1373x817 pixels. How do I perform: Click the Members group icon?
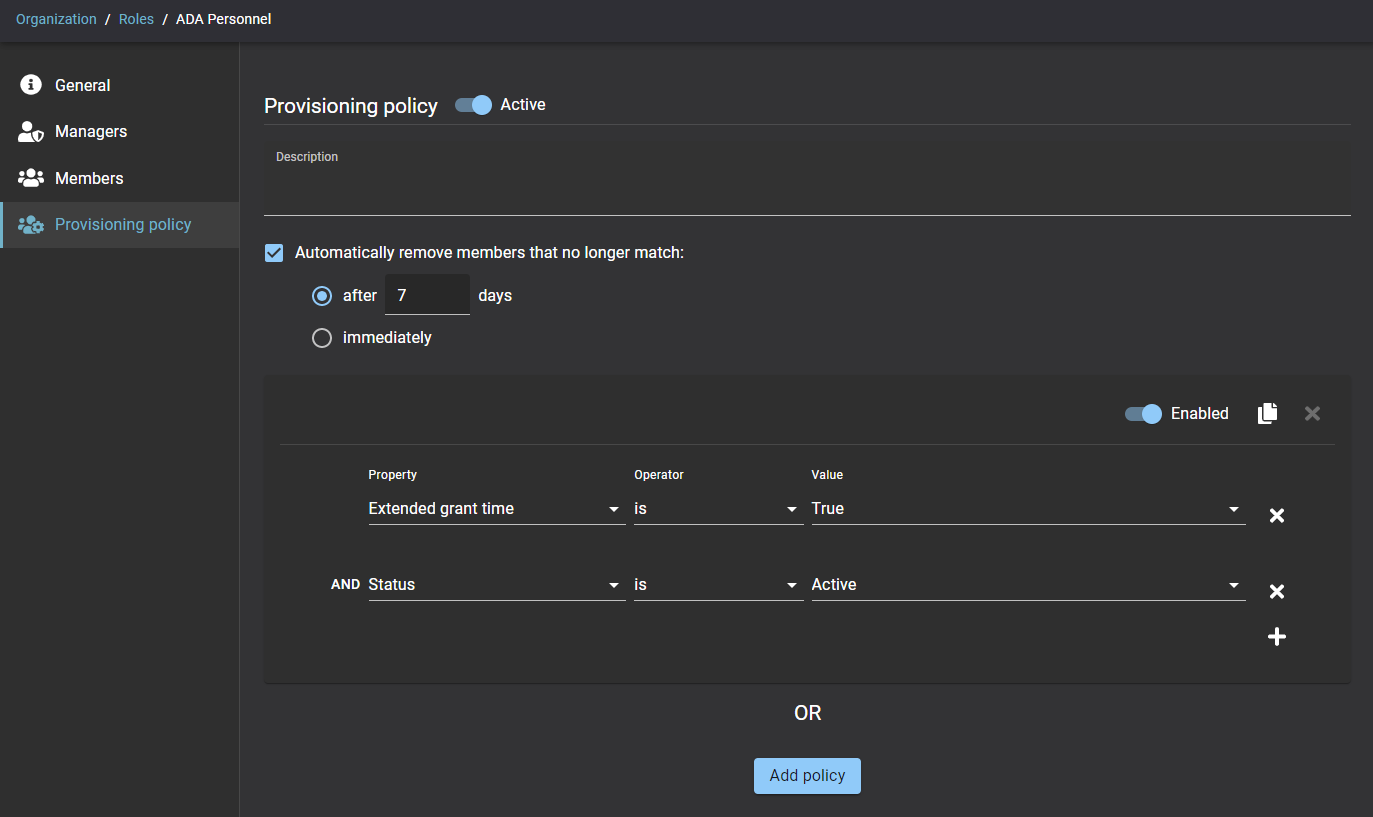pyautogui.click(x=31, y=178)
